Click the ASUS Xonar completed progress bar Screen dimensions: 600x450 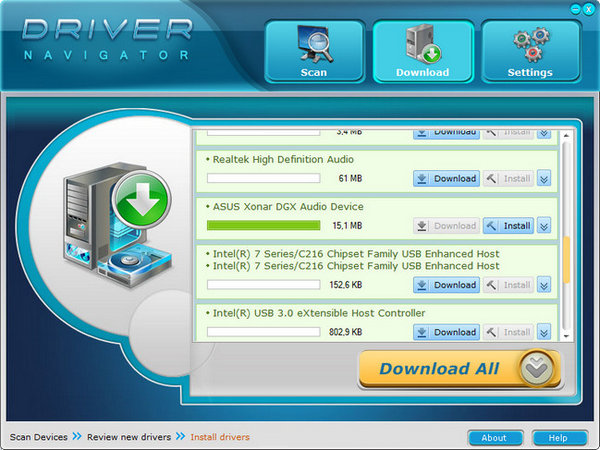click(x=263, y=225)
